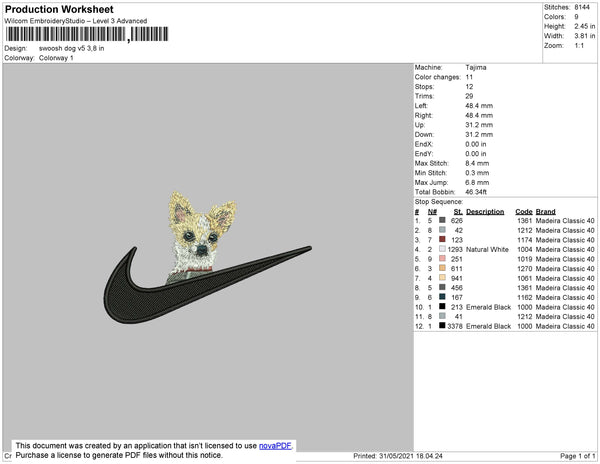
Task: Select the Min Stitch value "0.3 mm"
Action: pyautogui.click(x=477, y=173)
